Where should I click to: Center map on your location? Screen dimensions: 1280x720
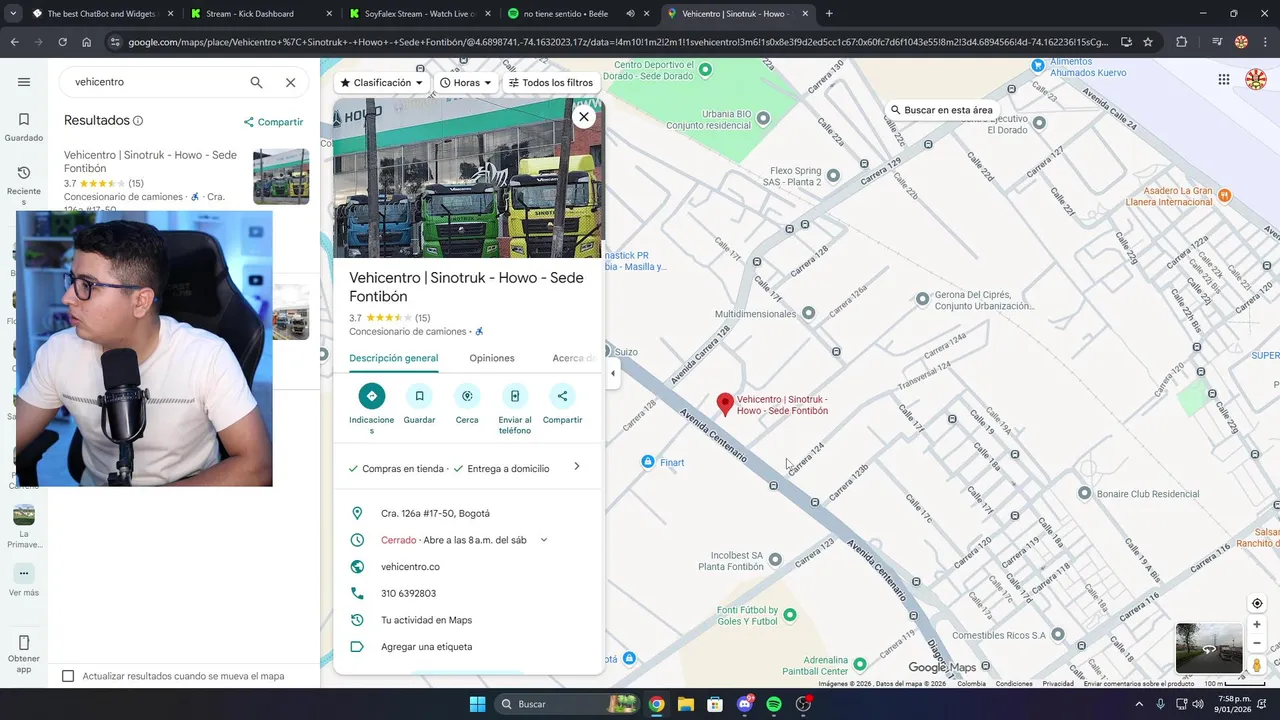click(x=1257, y=603)
